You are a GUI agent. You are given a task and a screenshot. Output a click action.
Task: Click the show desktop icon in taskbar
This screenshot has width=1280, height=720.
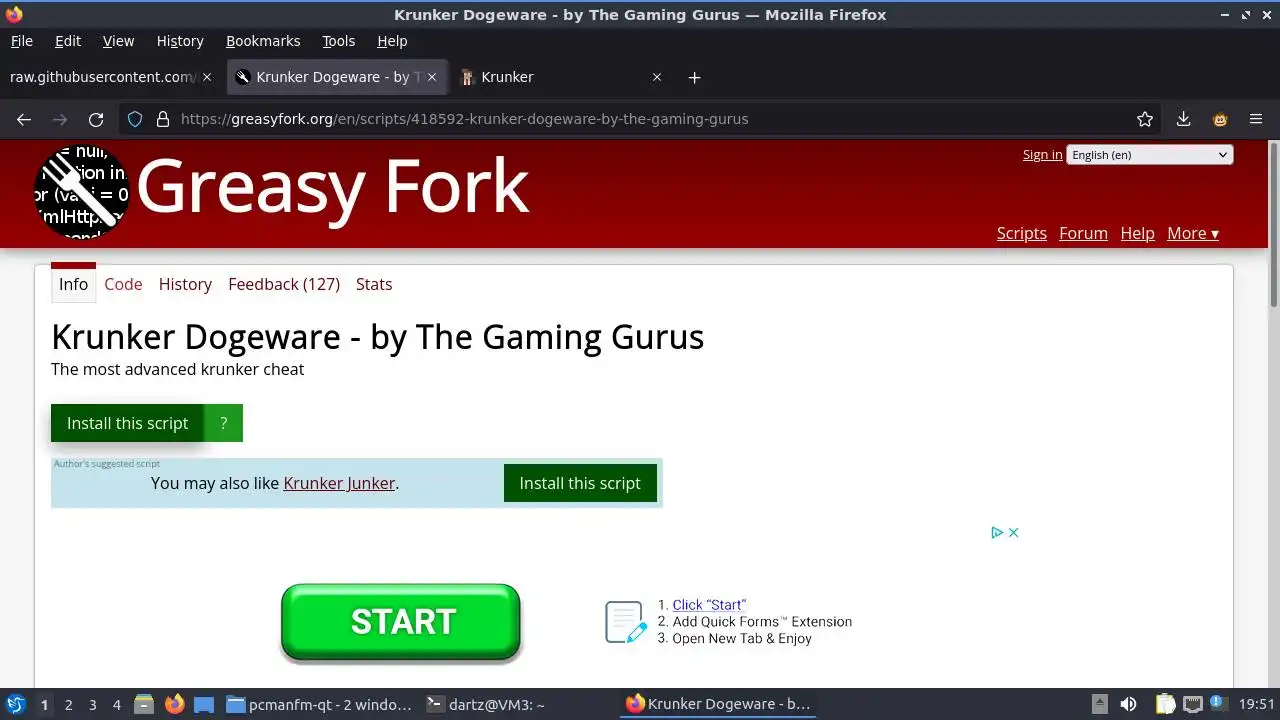pos(204,704)
